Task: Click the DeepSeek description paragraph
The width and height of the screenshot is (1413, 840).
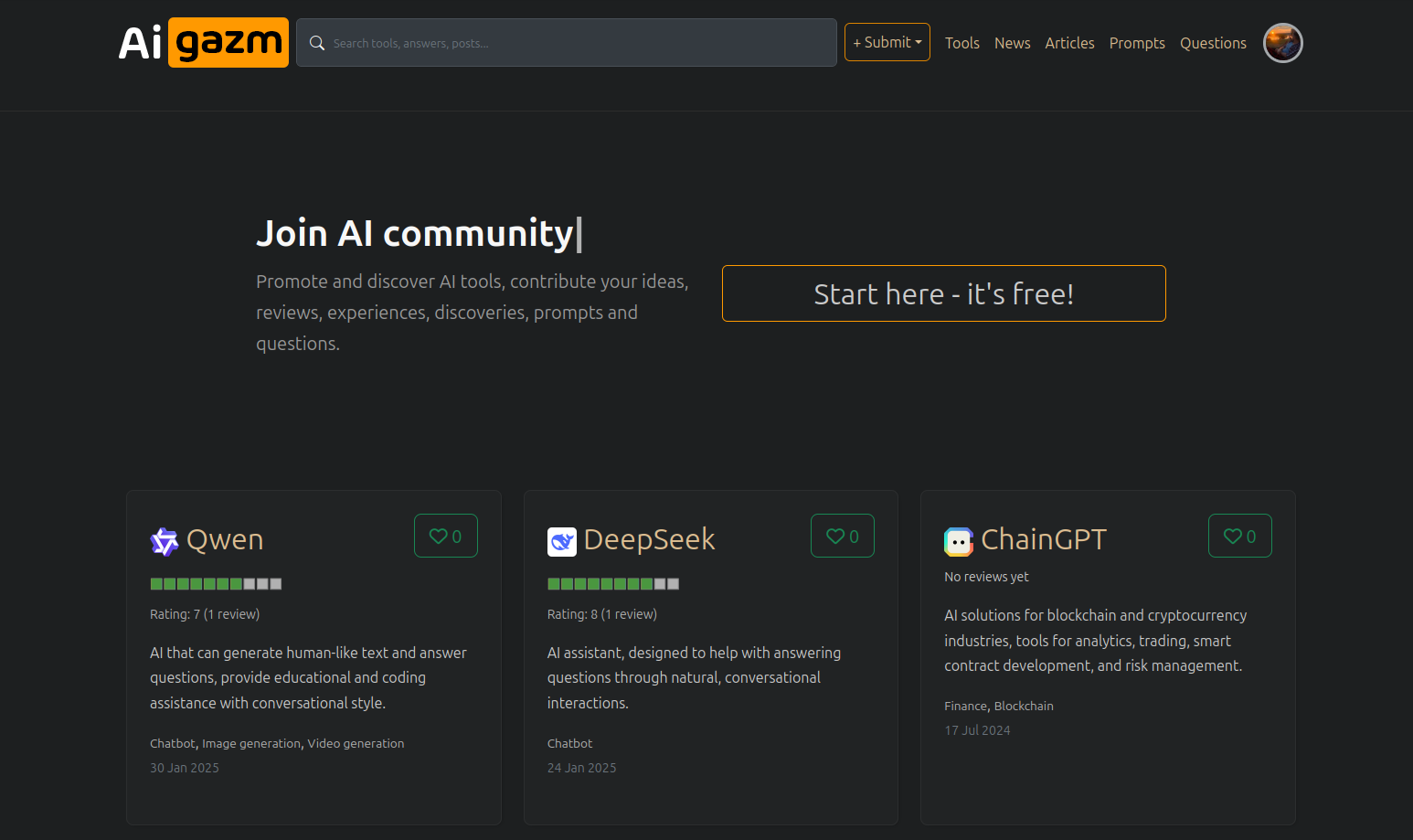Action: click(695, 677)
